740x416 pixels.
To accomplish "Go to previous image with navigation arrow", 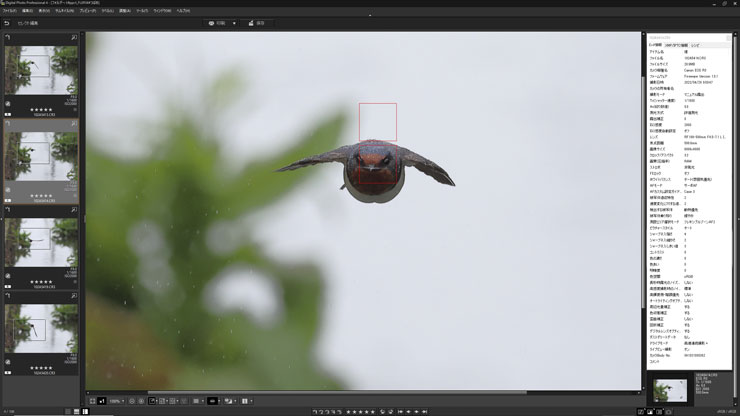I will coord(408,412).
